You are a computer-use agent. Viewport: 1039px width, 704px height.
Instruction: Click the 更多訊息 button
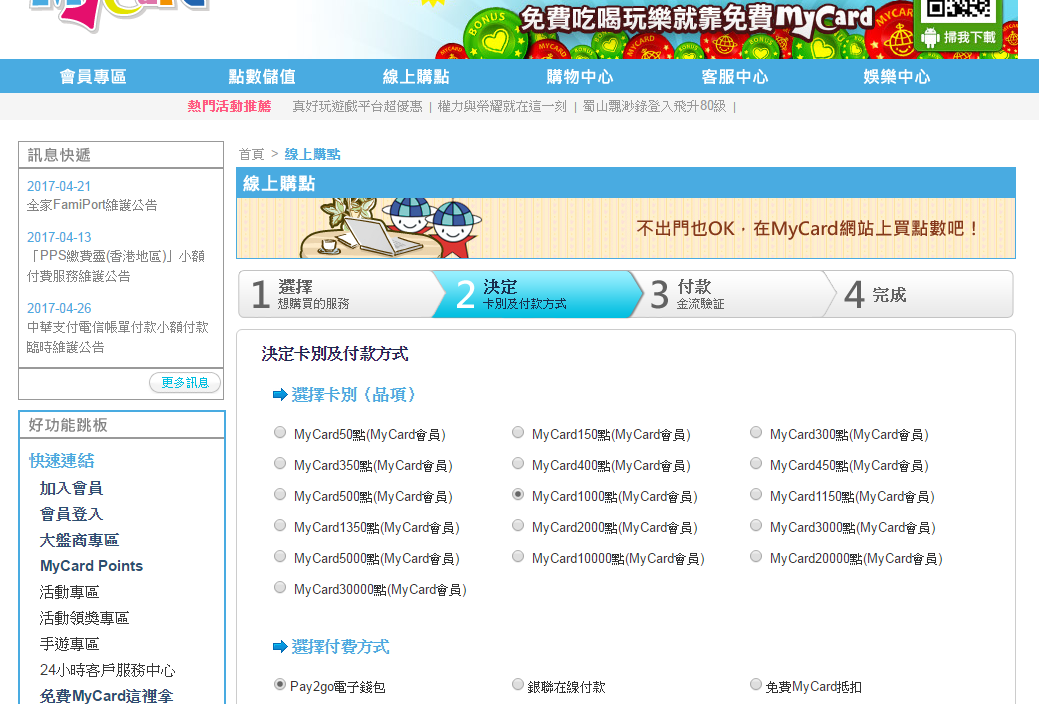click(x=185, y=382)
